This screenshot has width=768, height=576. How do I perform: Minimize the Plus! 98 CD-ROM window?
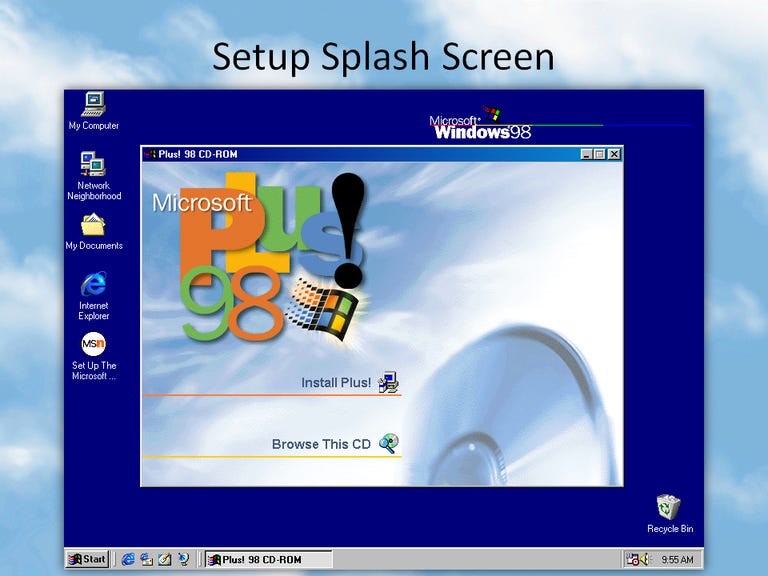pos(586,154)
